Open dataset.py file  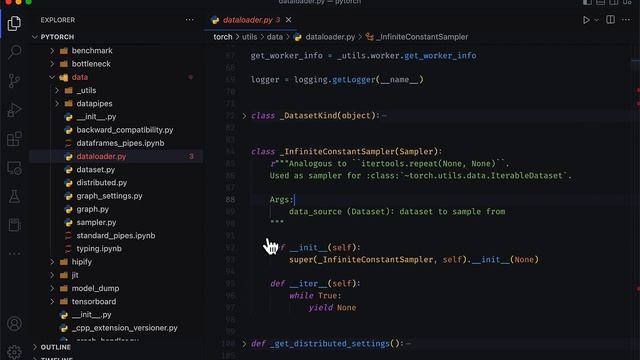point(96,169)
